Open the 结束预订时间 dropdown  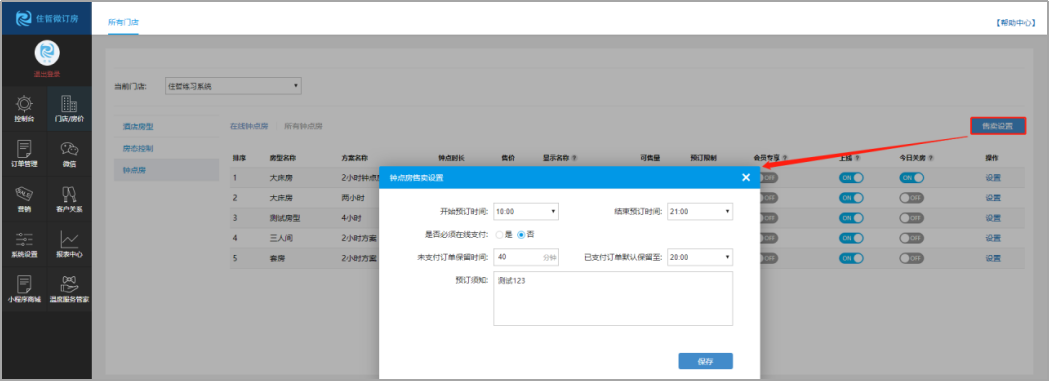click(x=700, y=211)
